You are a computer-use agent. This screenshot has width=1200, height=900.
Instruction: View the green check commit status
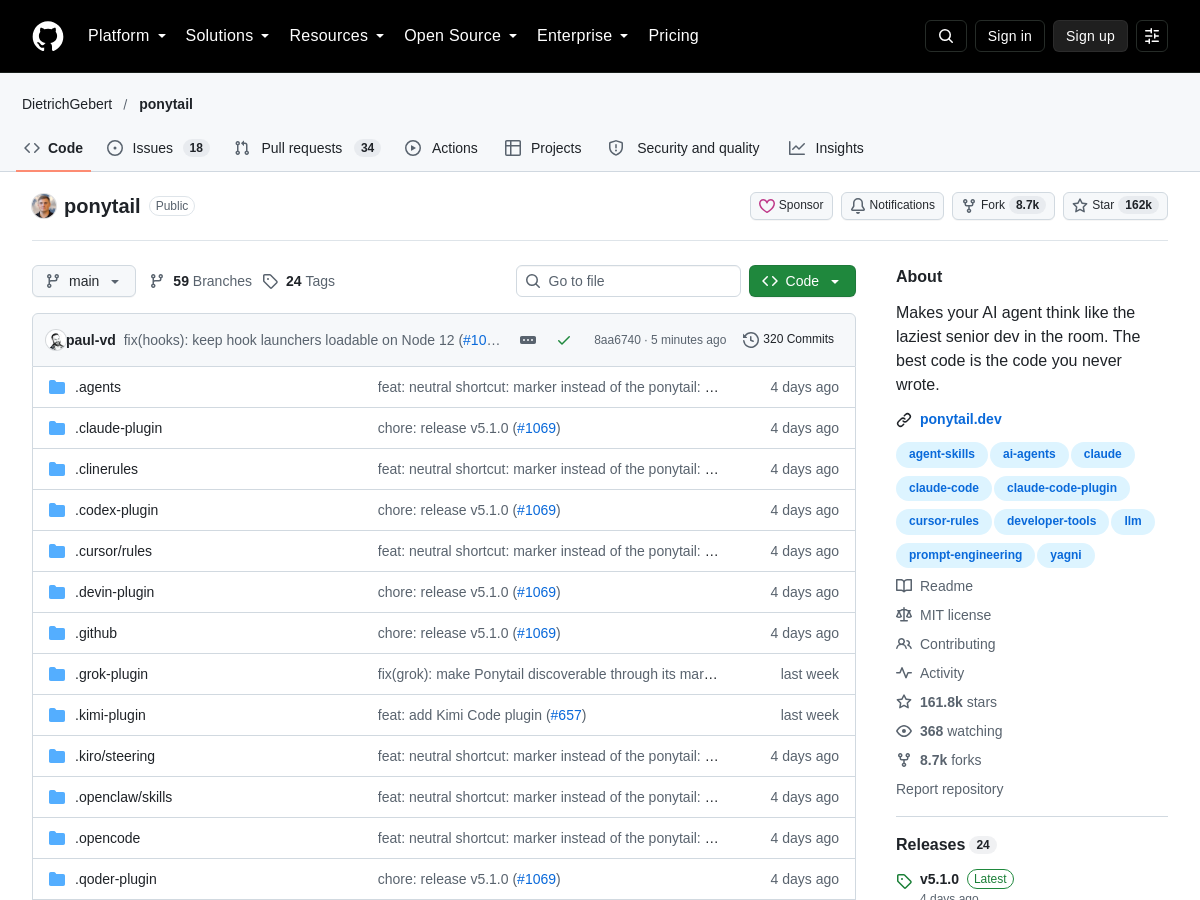click(564, 340)
